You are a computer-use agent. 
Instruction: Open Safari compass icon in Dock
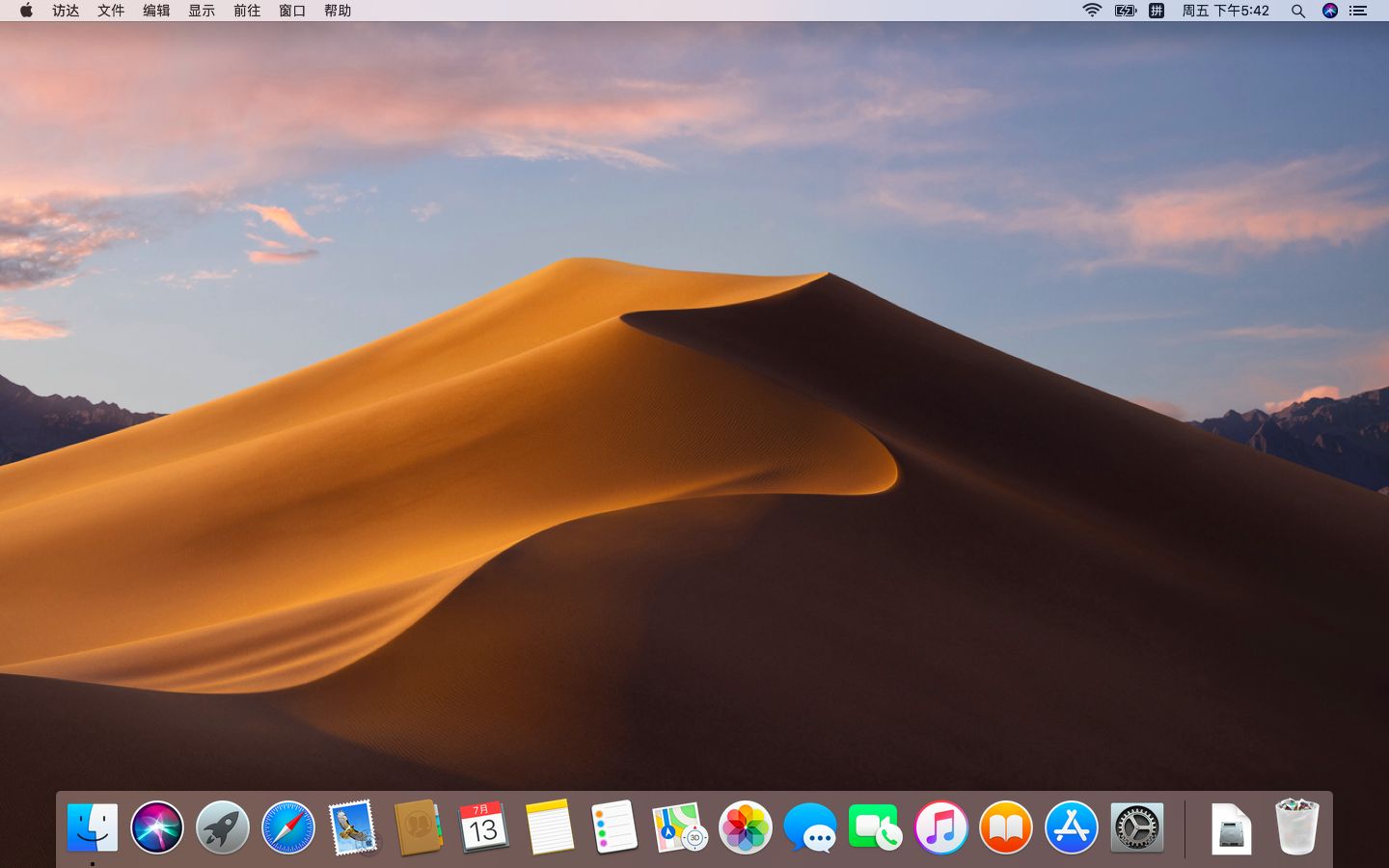coord(288,827)
